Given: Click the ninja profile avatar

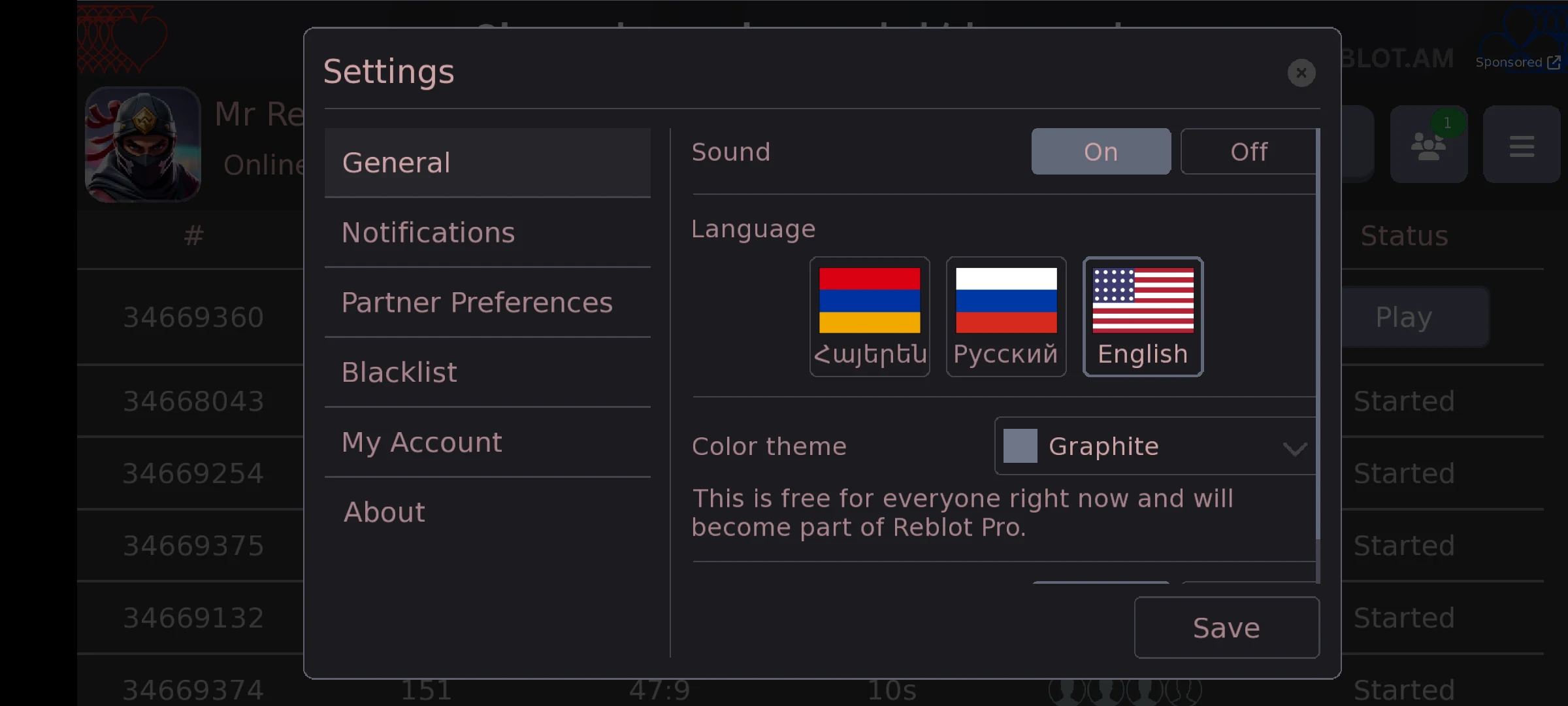Looking at the screenshot, I should pyautogui.click(x=142, y=144).
